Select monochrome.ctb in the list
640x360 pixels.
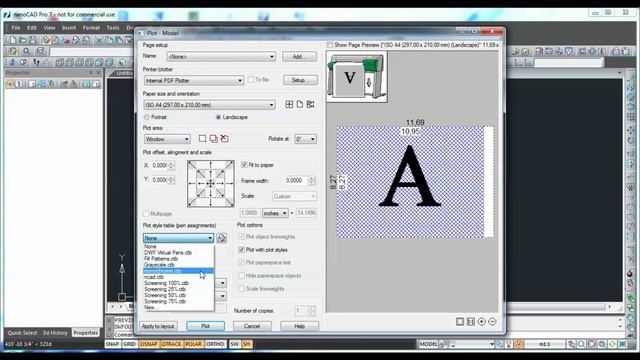coord(178,271)
